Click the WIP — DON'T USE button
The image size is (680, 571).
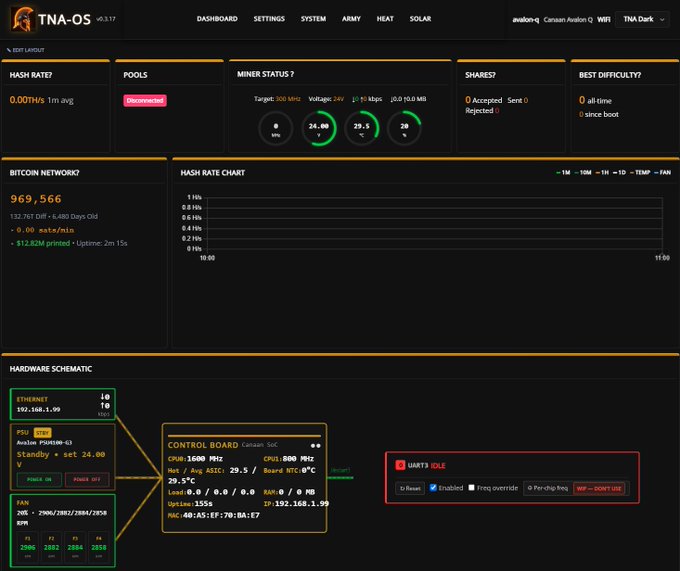(x=599, y=489)
